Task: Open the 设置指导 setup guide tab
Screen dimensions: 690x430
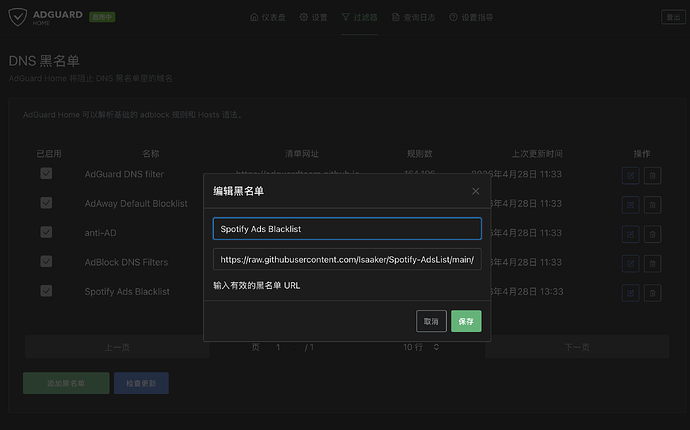Action: pyautogui.click(x=471, y=17)
